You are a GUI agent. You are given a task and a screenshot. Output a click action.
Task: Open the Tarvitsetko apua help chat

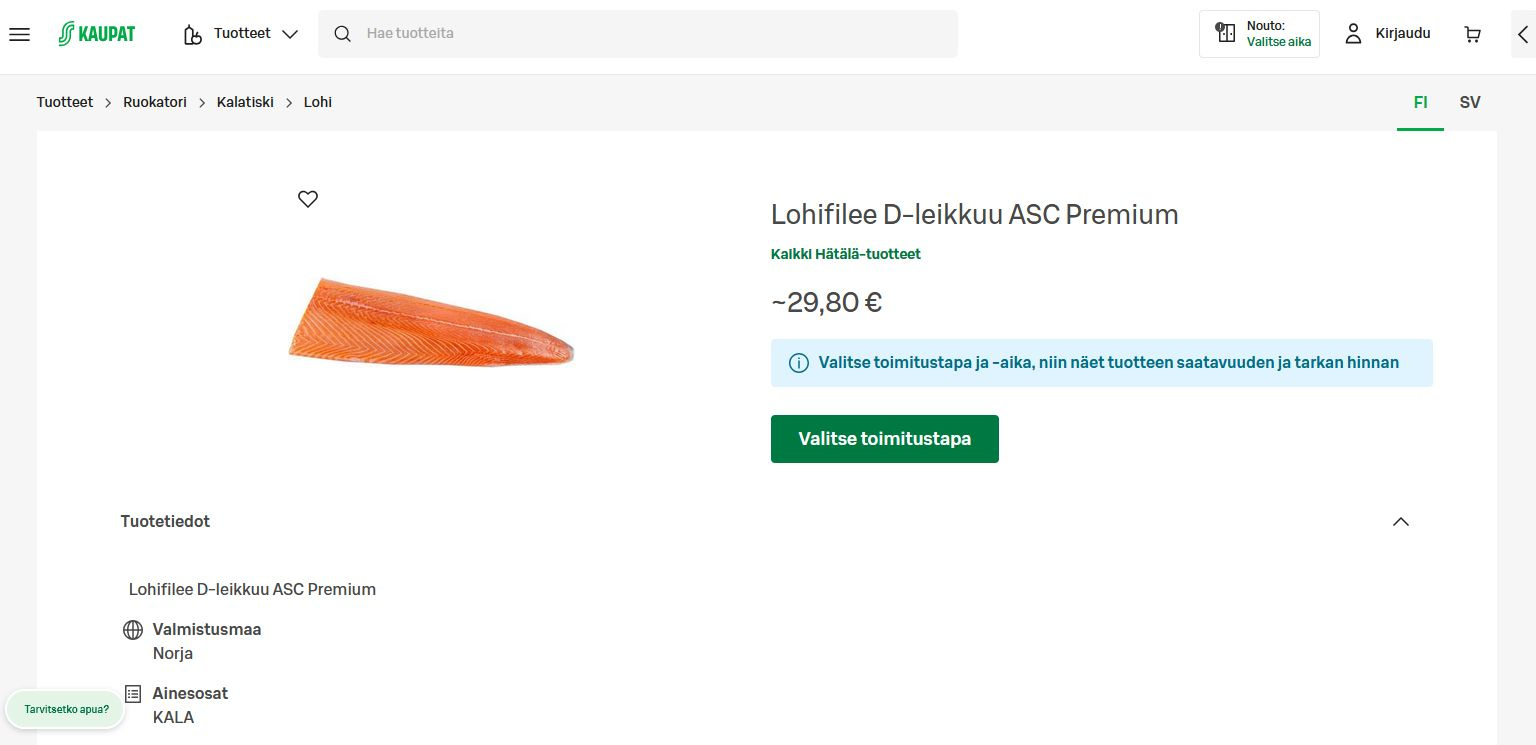66,709
